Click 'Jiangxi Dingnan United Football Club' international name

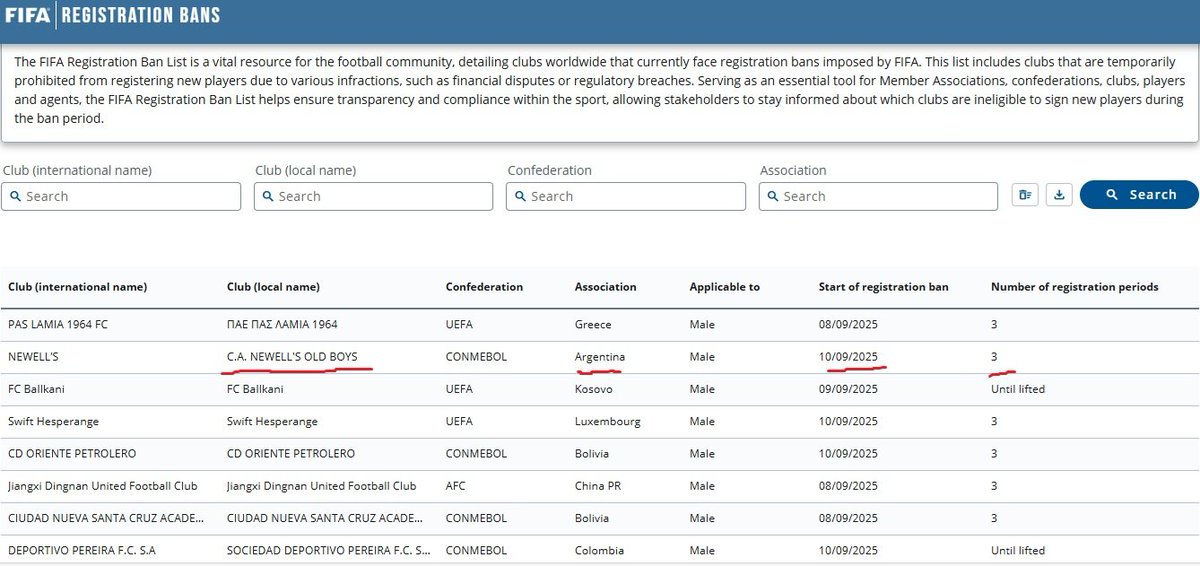click(103, 486)
